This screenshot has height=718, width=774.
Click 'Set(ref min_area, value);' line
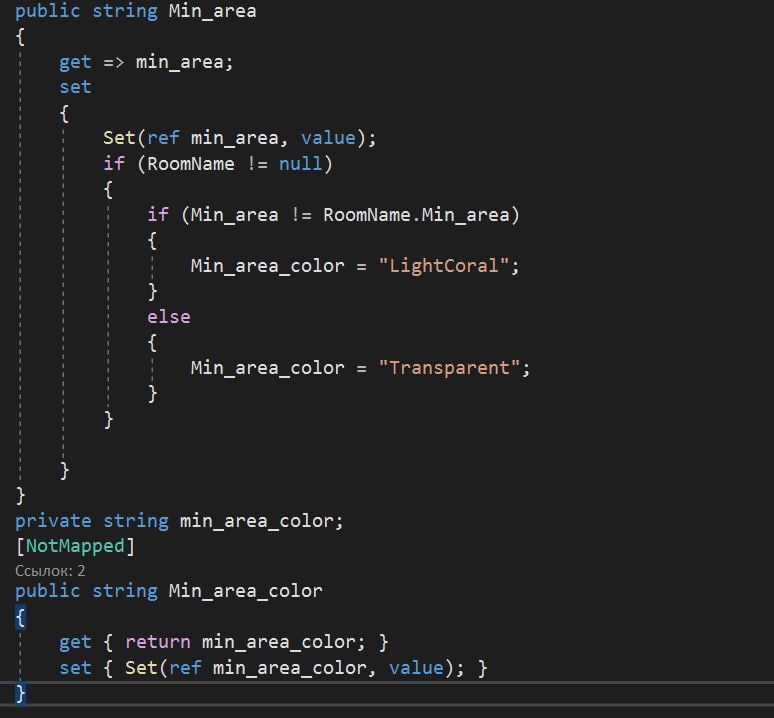click(x=240, y=138)
